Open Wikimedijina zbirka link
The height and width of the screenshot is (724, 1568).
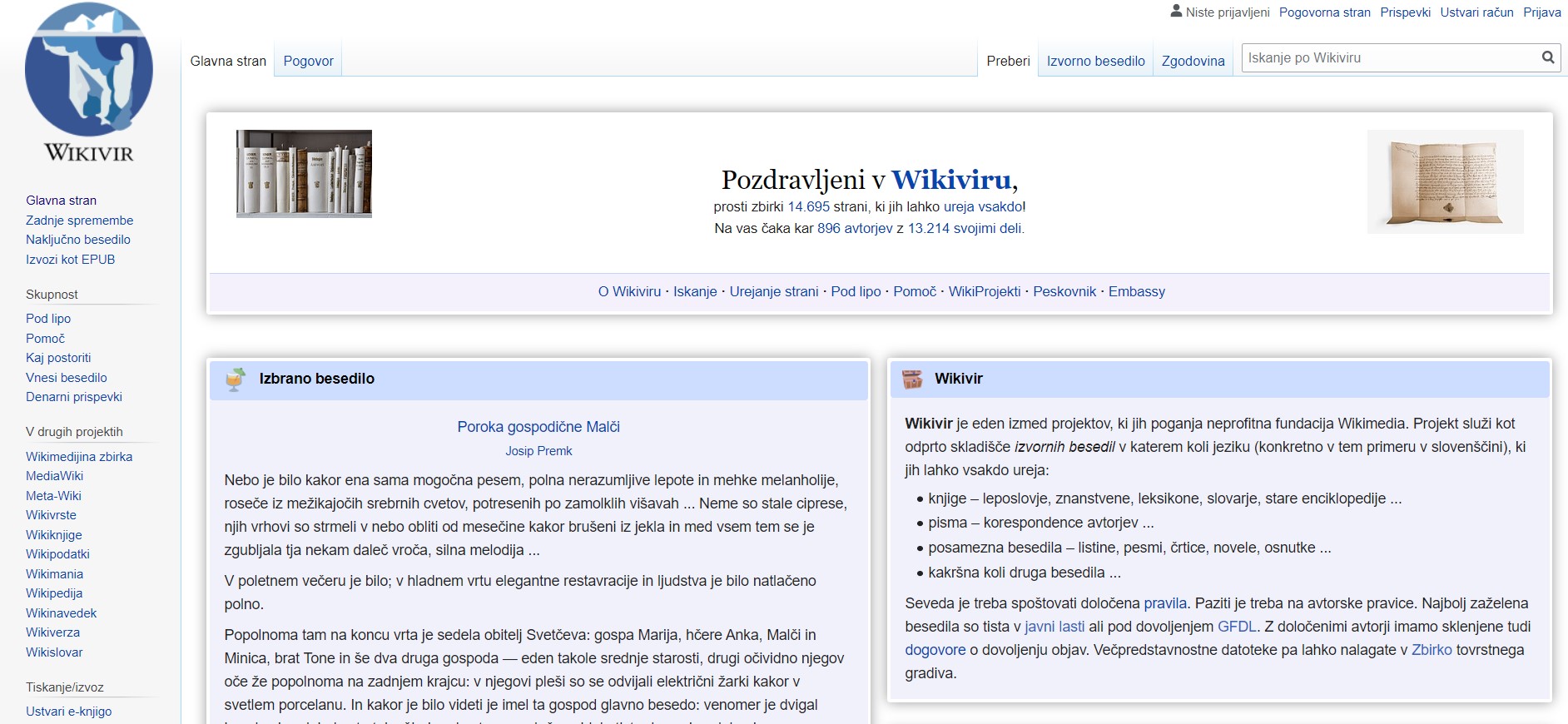pos(79,457)
